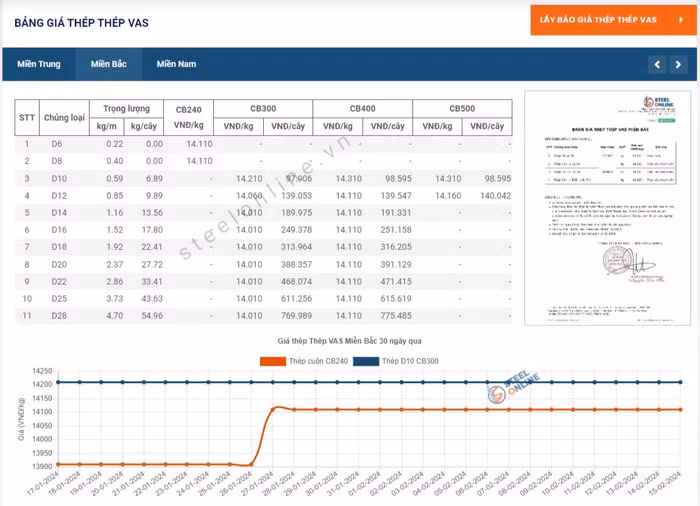700x506 pixels.
Task: Select D20 in the table
Action: [59, 264]
